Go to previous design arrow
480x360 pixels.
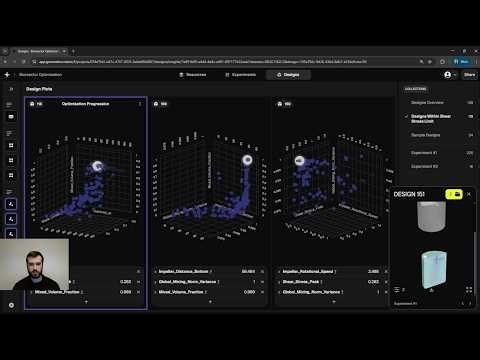click(x=463, y=304)
